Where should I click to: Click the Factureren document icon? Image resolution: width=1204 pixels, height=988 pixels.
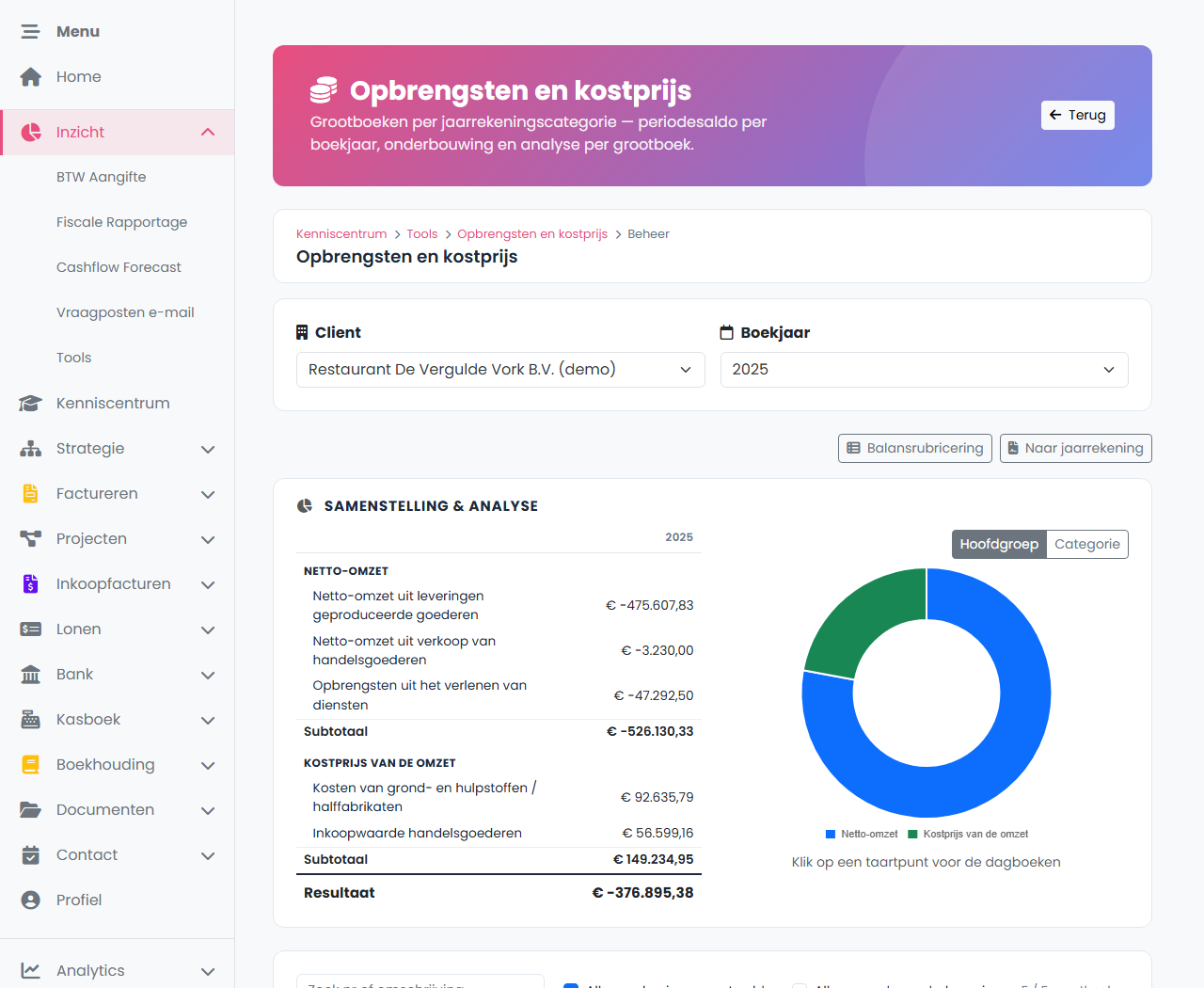coord(31,494)
